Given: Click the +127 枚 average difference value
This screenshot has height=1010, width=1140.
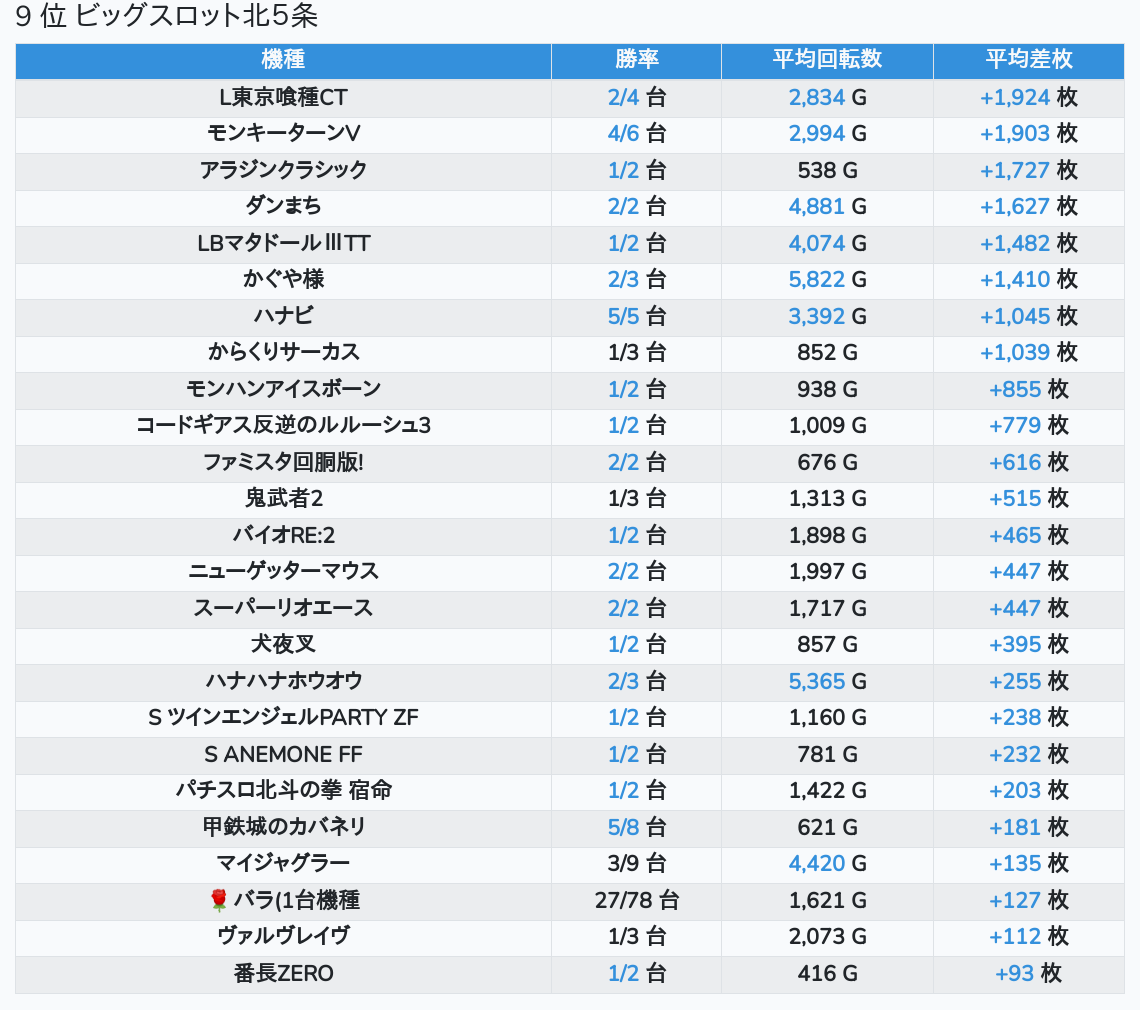Looking at the screenshot, I should click(1029, 900).
